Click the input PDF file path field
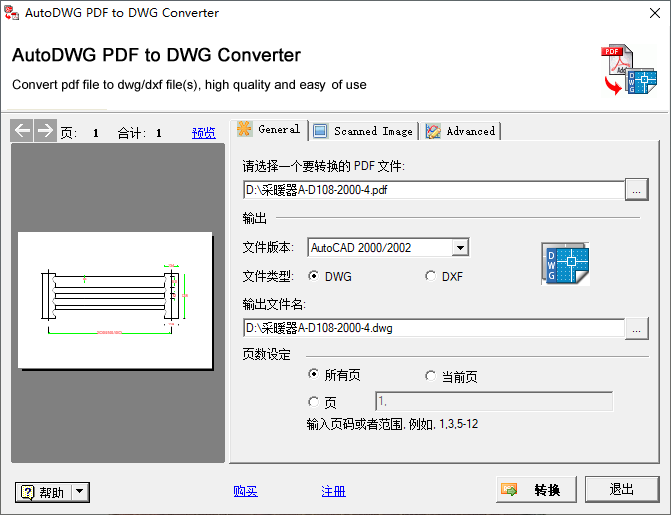 [434, 190]
